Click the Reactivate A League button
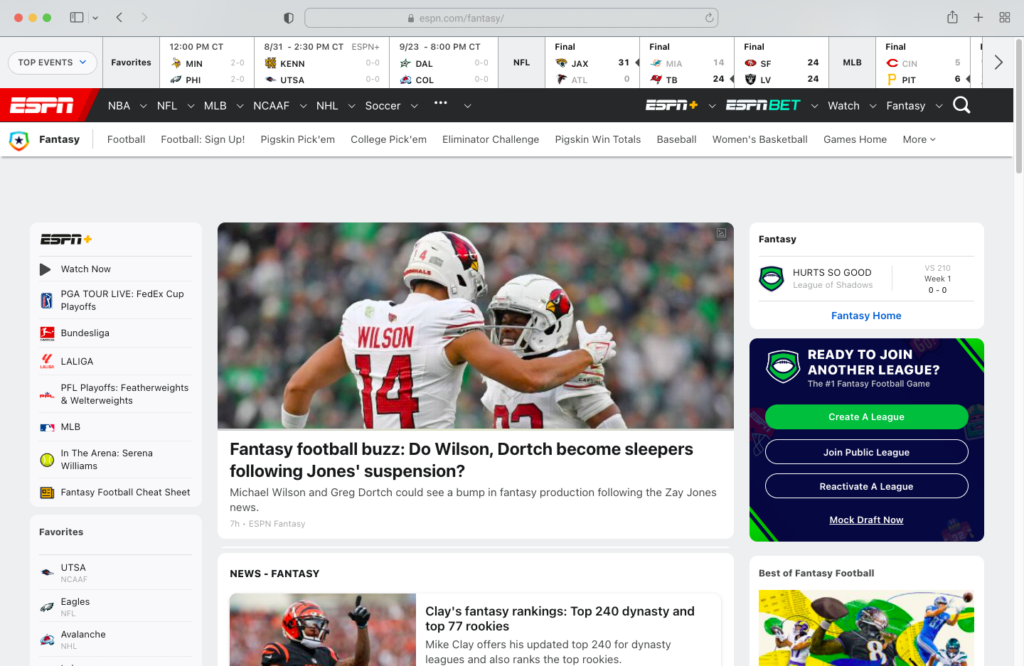Image resolution: width=1024 pixels, height=666 pixels. coord(866,486)
